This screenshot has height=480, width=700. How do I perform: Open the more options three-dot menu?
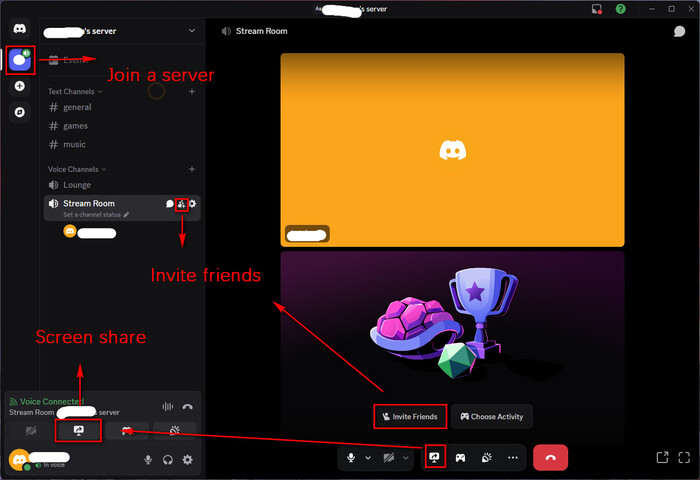tap(513, 458)
